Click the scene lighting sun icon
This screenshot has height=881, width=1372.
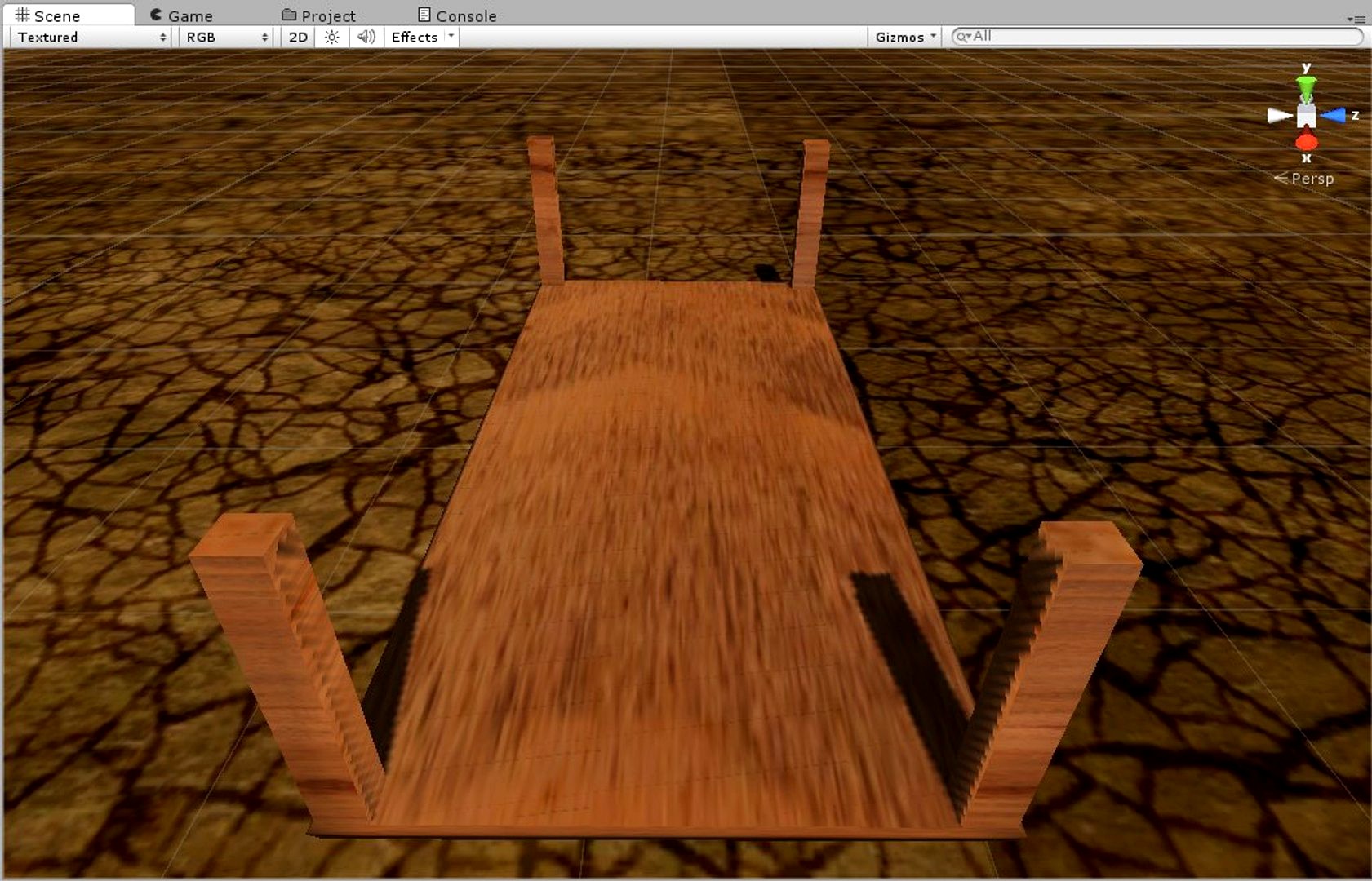331,37
